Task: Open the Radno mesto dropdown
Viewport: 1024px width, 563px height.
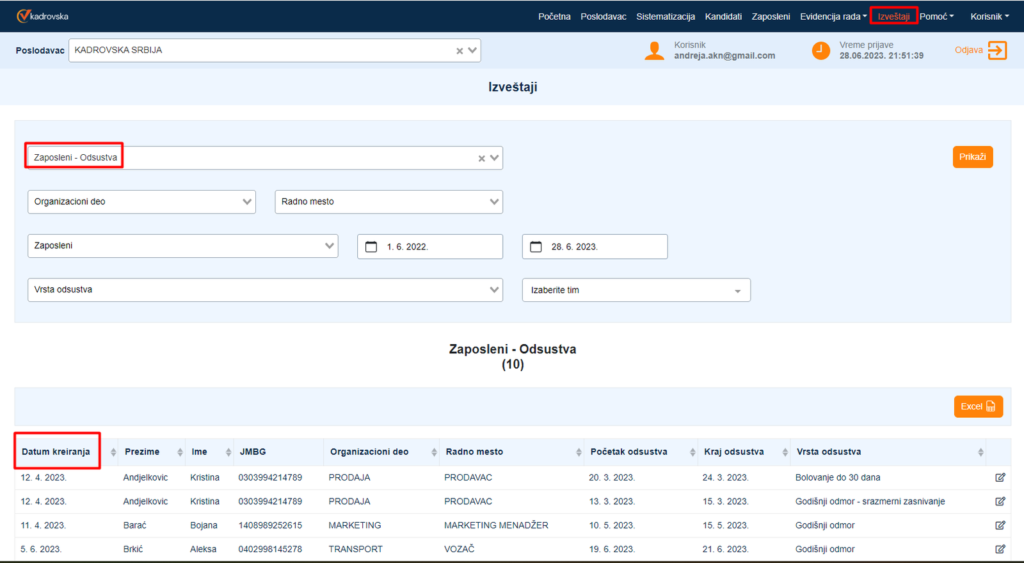Action: [389, 202]
